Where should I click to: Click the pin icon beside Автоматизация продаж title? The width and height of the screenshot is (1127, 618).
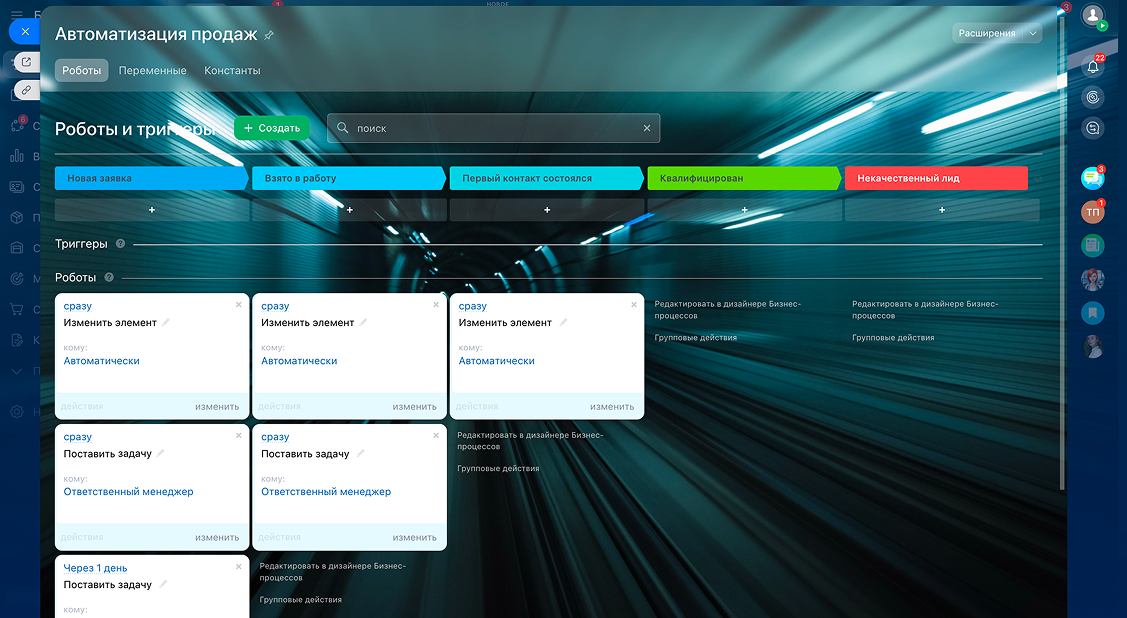click(269, 35)
